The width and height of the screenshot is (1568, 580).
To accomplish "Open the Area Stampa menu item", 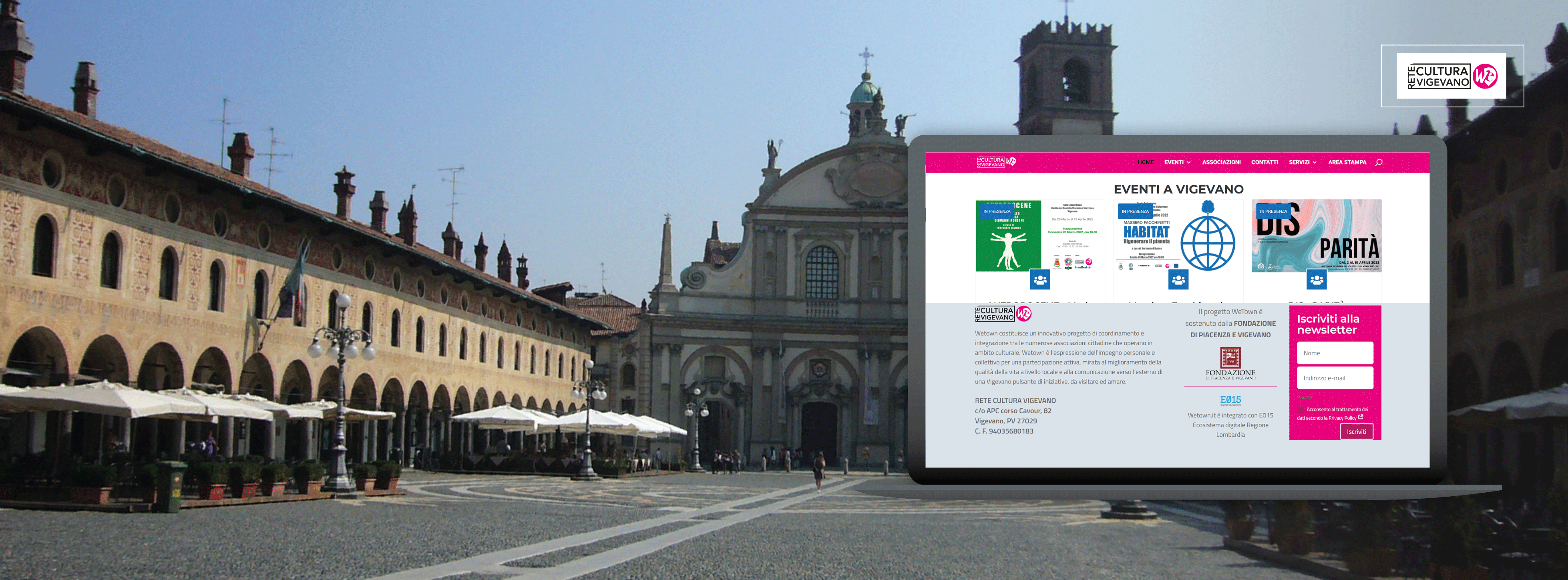I will (1347, 163).
